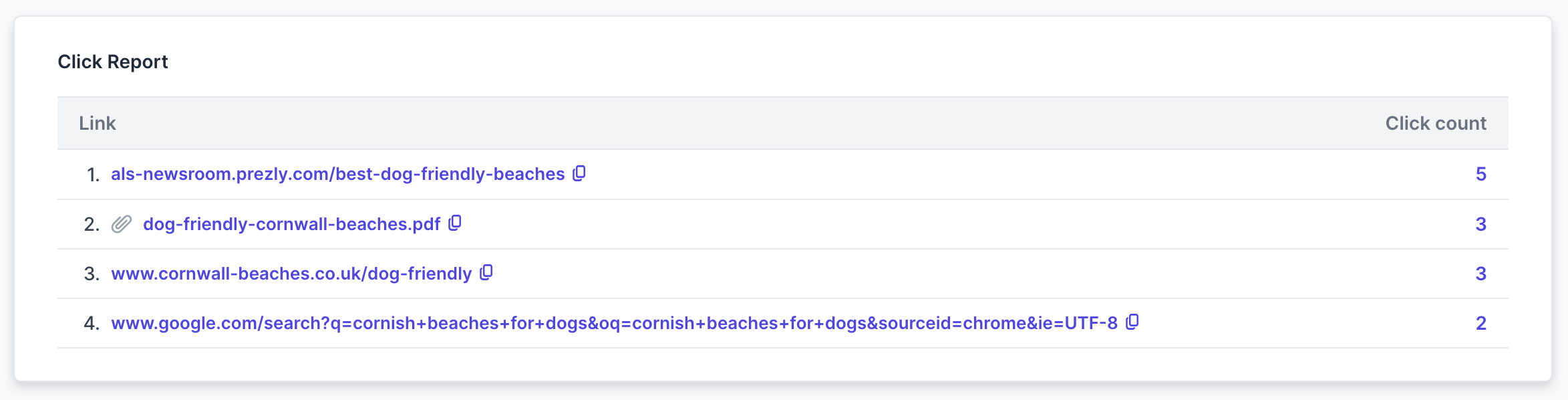Copy the google.com search link
The image size is (1568, 400).
pos(1132,322)
